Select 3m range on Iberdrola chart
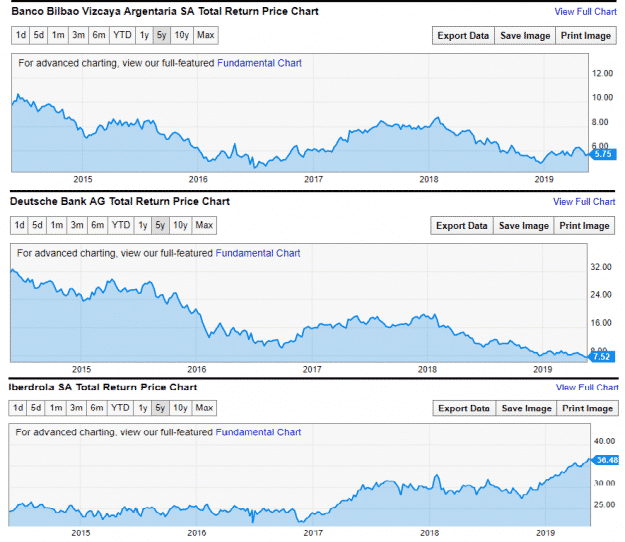This screenshot has width=625, height=542. (76, 408)
